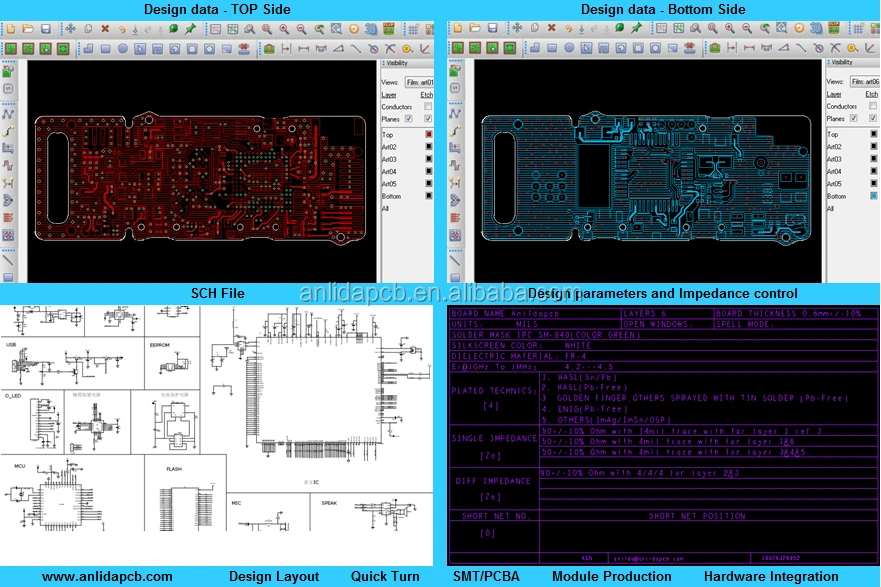This screenshot has height=587, width=881.
Task: Open the 3D view toolbar icon
Action: [x=370, y=28]
